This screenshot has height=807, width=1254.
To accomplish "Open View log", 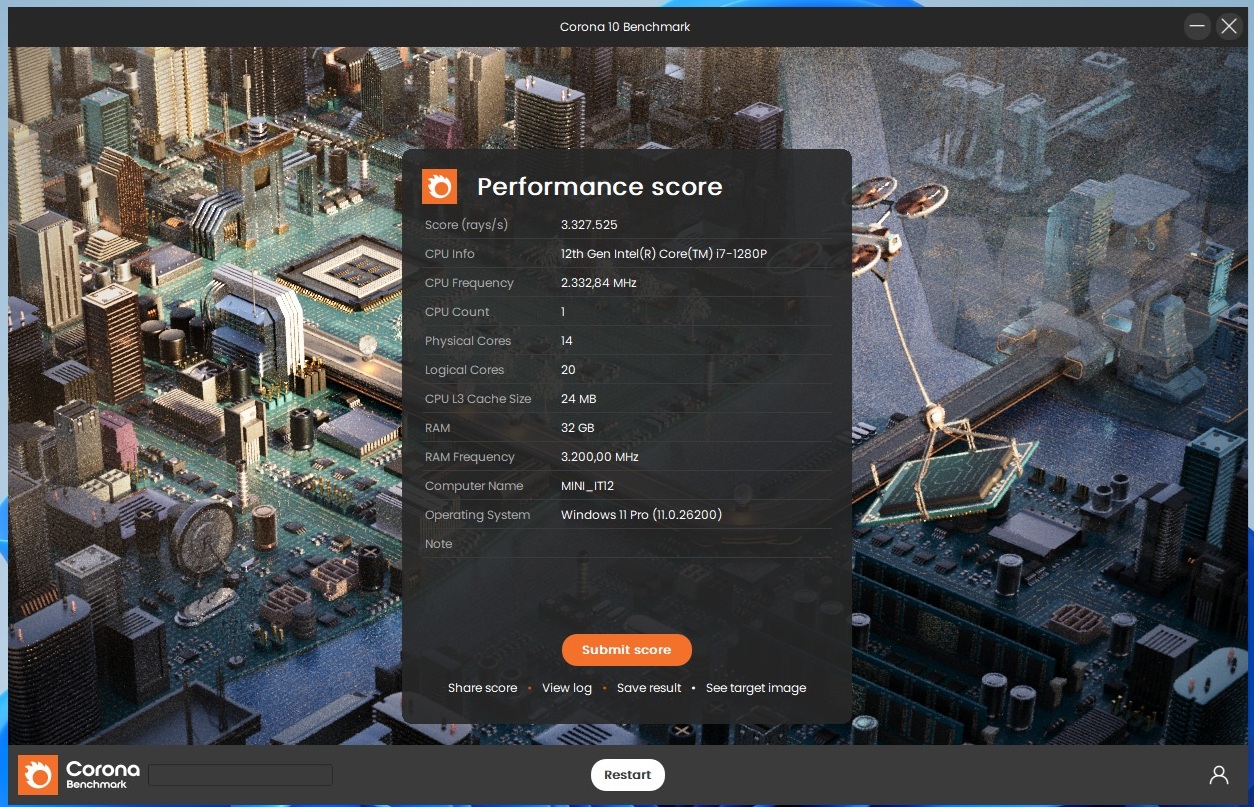I will point(567,688).
